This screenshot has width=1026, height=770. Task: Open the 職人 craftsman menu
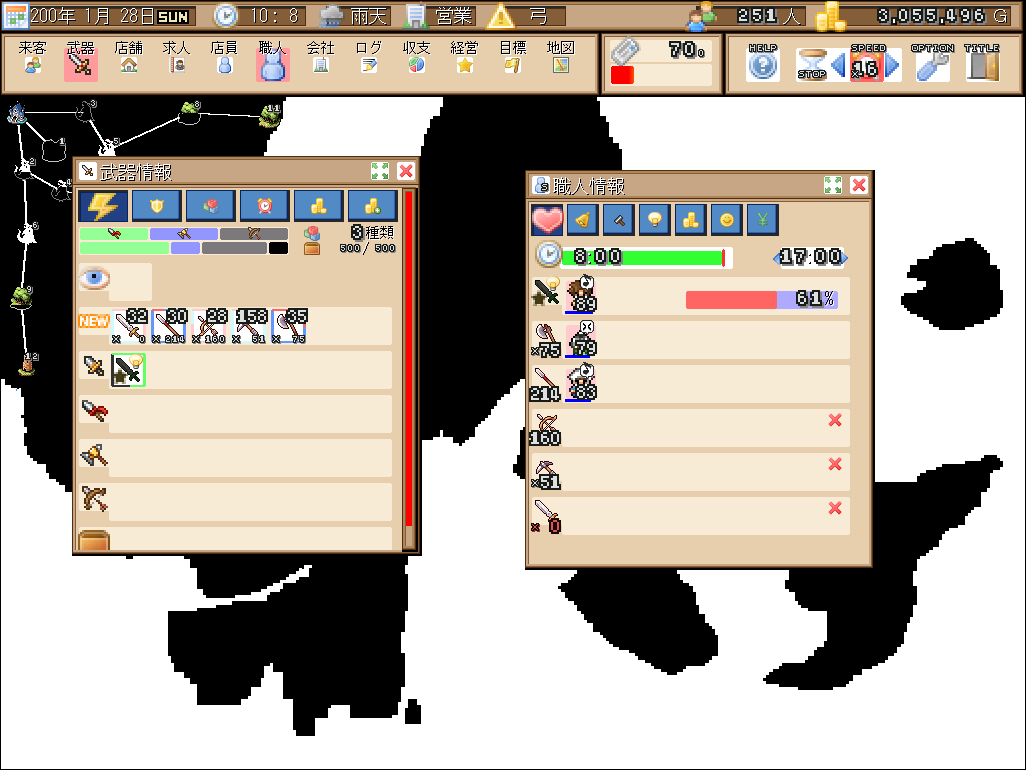[x=273, y=60]
